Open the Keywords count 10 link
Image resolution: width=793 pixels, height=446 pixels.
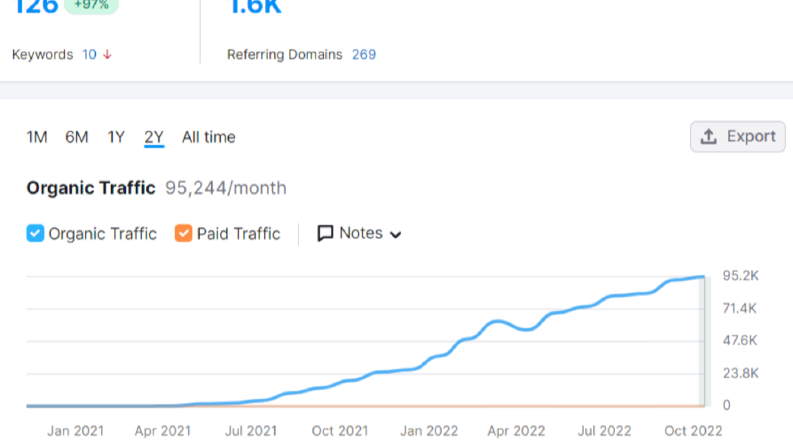click(x=90, y=55)
